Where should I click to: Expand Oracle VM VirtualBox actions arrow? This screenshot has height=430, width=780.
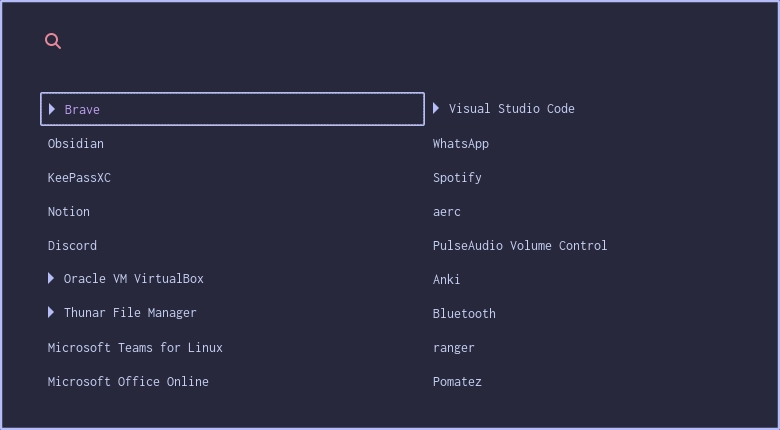[x=51, y=278]
